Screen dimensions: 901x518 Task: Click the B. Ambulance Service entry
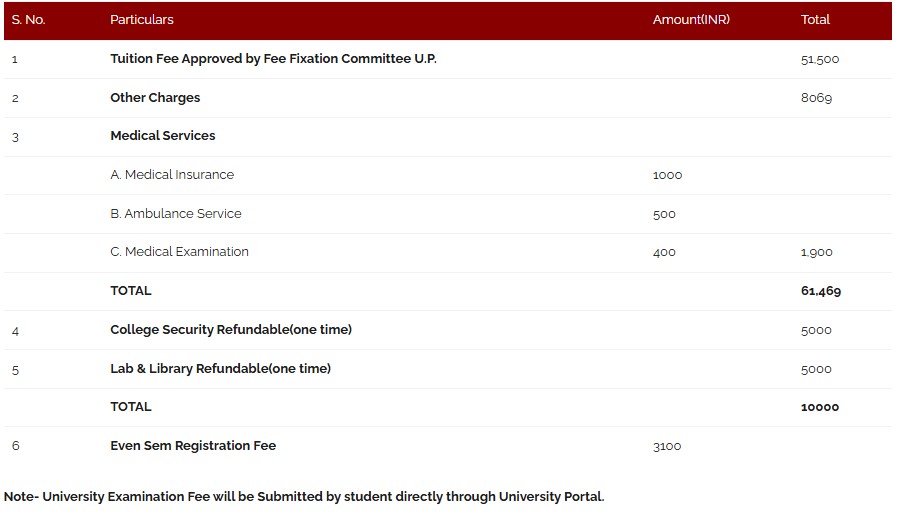tap(175, 214)
